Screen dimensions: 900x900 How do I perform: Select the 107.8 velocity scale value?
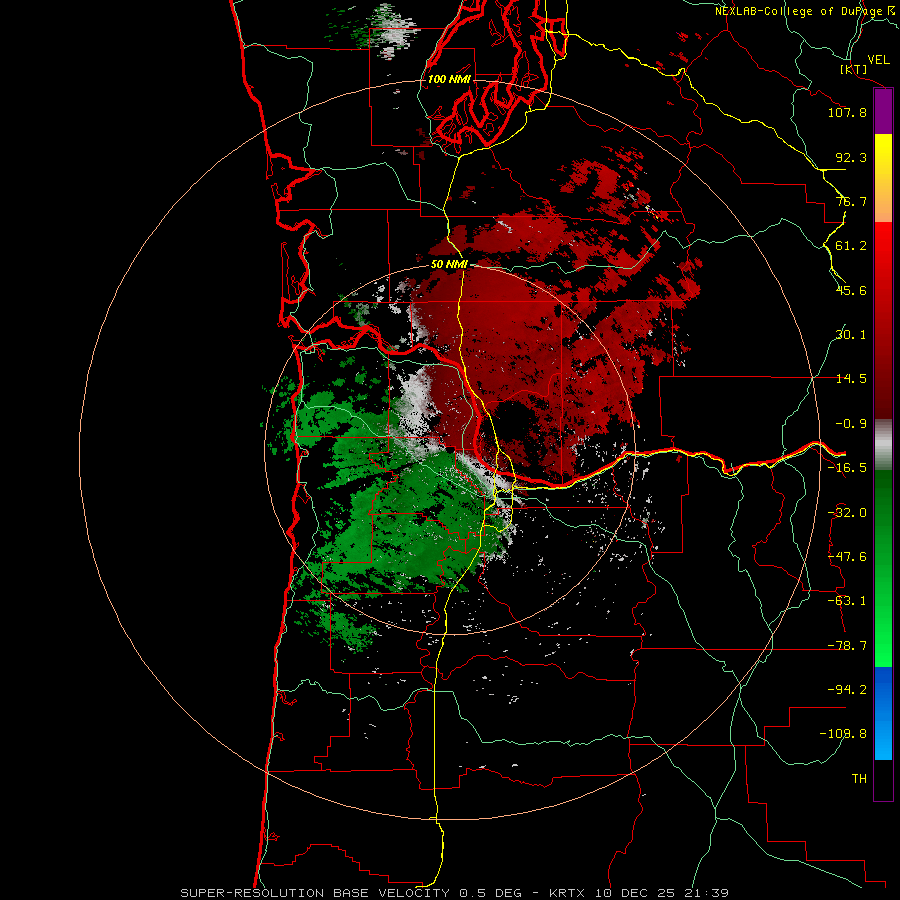tap(847, 112)
